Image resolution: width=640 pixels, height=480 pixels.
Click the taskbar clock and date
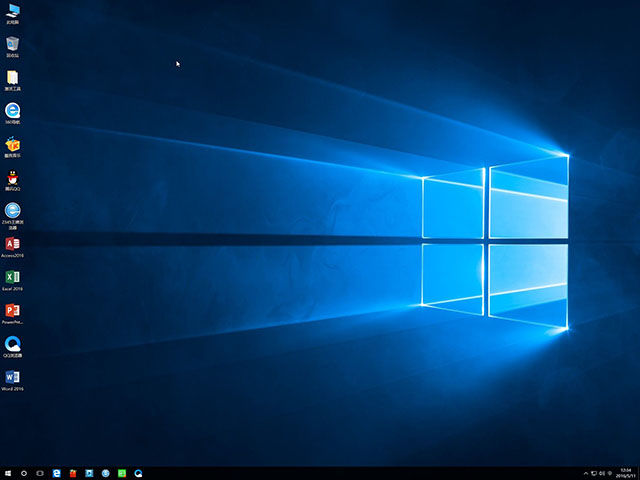click(x=626, y=472)
